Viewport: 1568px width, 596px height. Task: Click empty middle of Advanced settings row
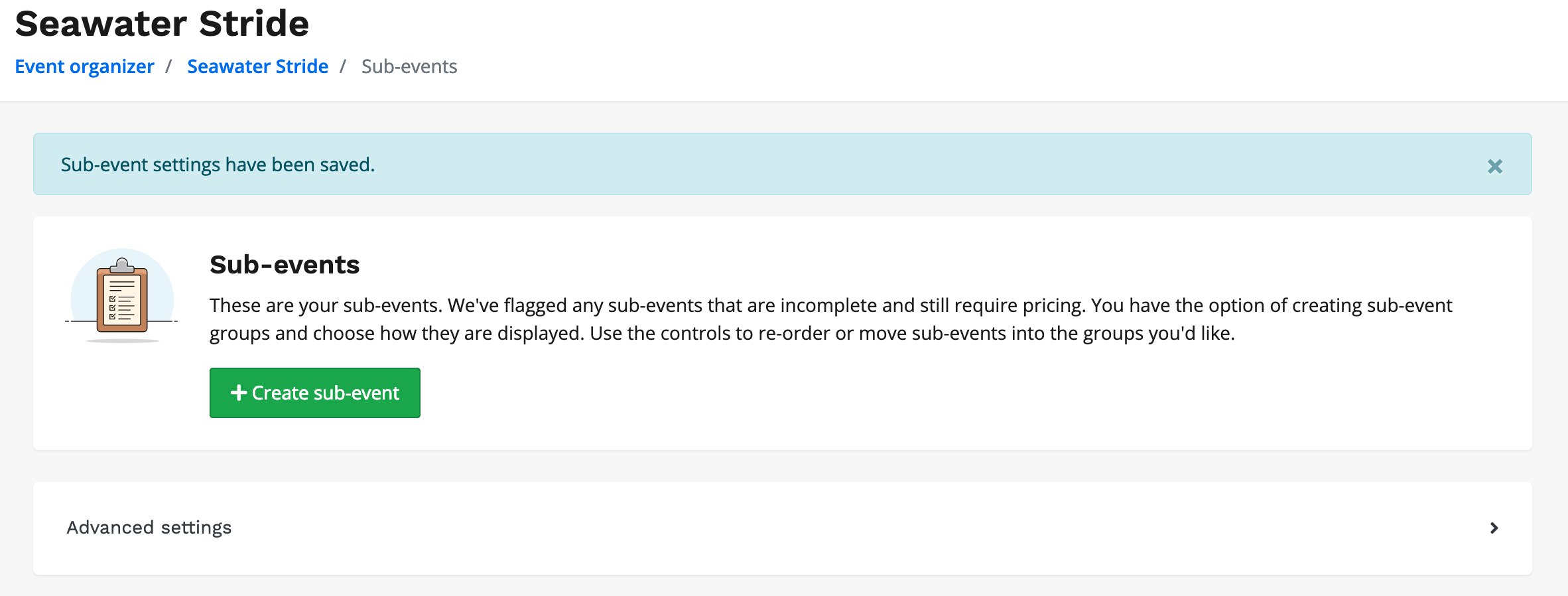796,528
